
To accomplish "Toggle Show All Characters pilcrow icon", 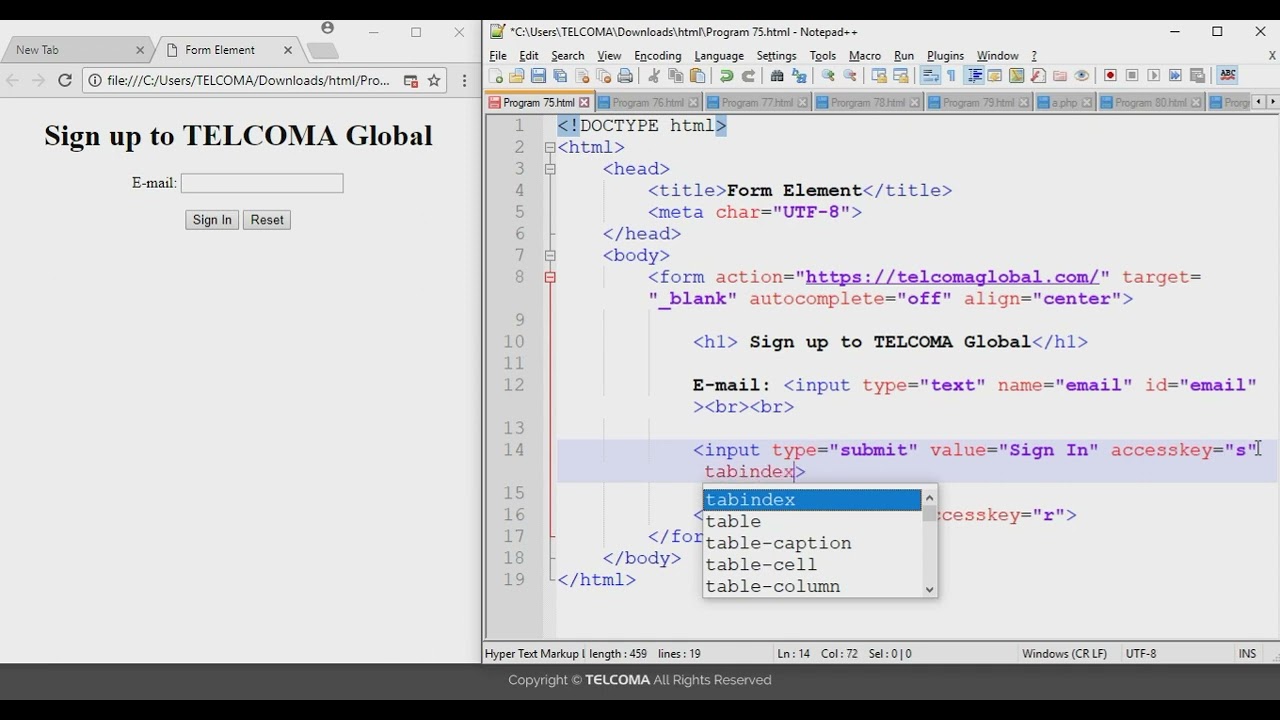I will pos(951,76).
